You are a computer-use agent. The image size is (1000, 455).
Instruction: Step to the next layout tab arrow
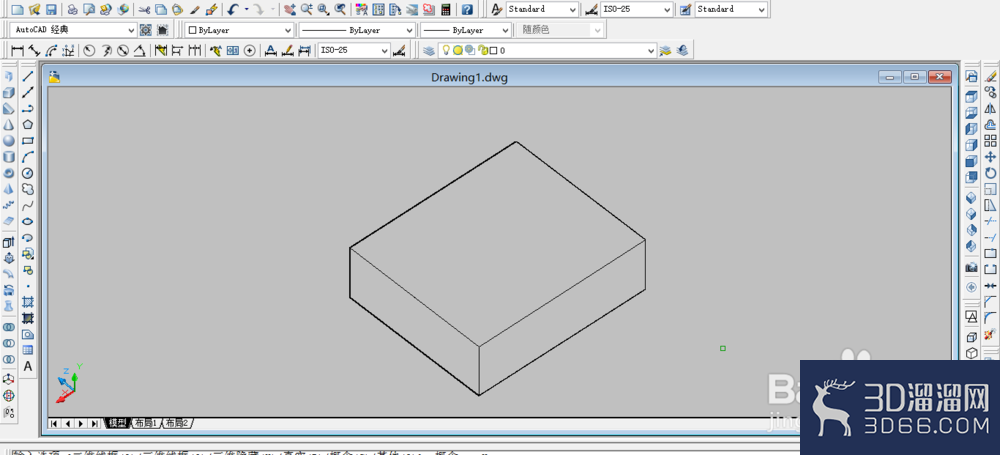[81, 423]
